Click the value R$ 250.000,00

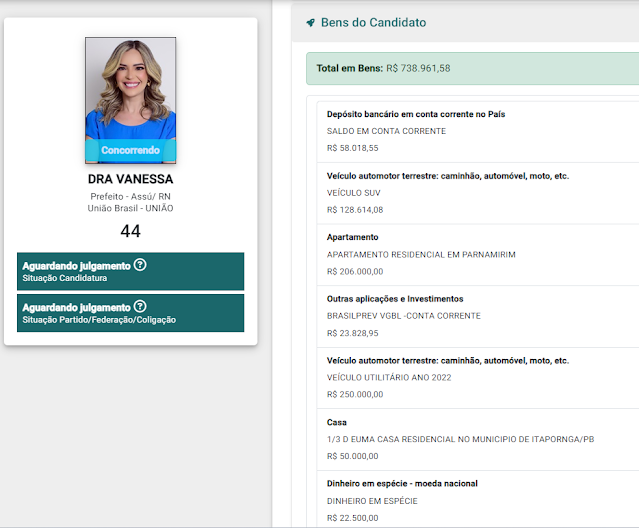355,394
